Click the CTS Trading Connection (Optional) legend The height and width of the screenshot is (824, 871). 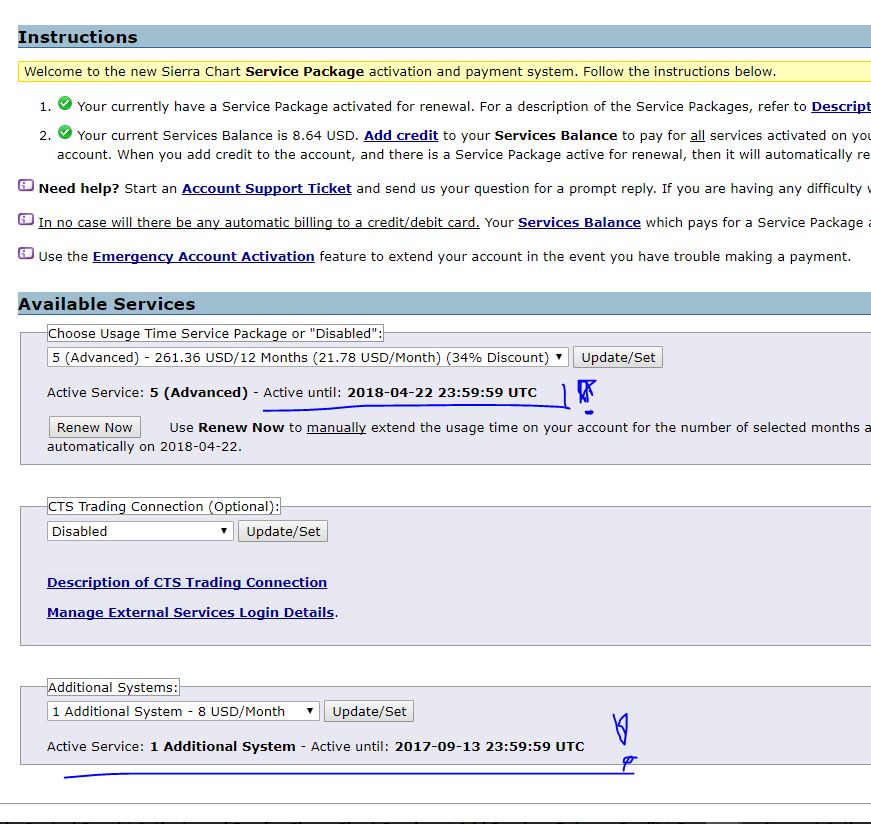pyautogui.click(x=164, y=506)
